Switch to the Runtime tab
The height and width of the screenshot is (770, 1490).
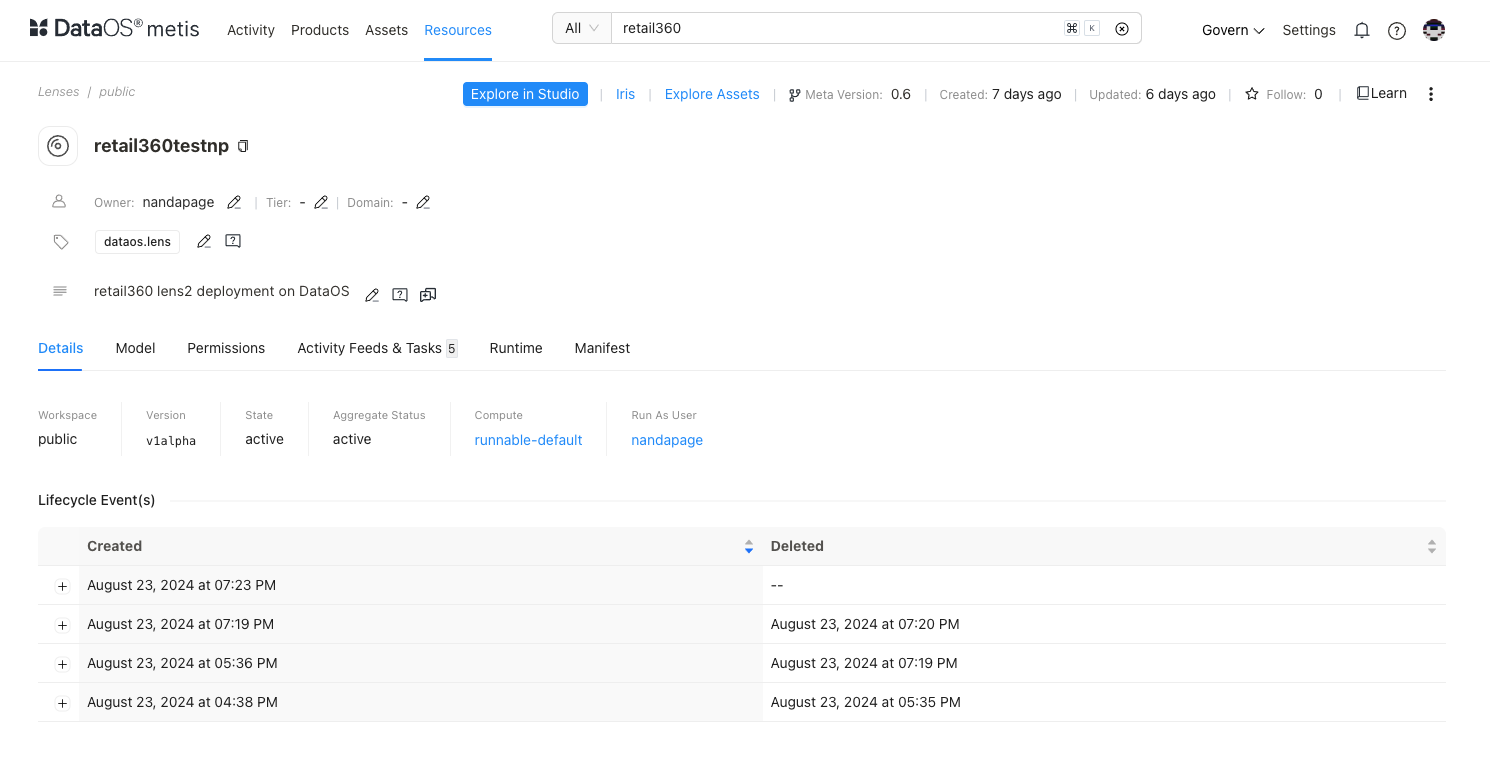click(x=516, y=348)
